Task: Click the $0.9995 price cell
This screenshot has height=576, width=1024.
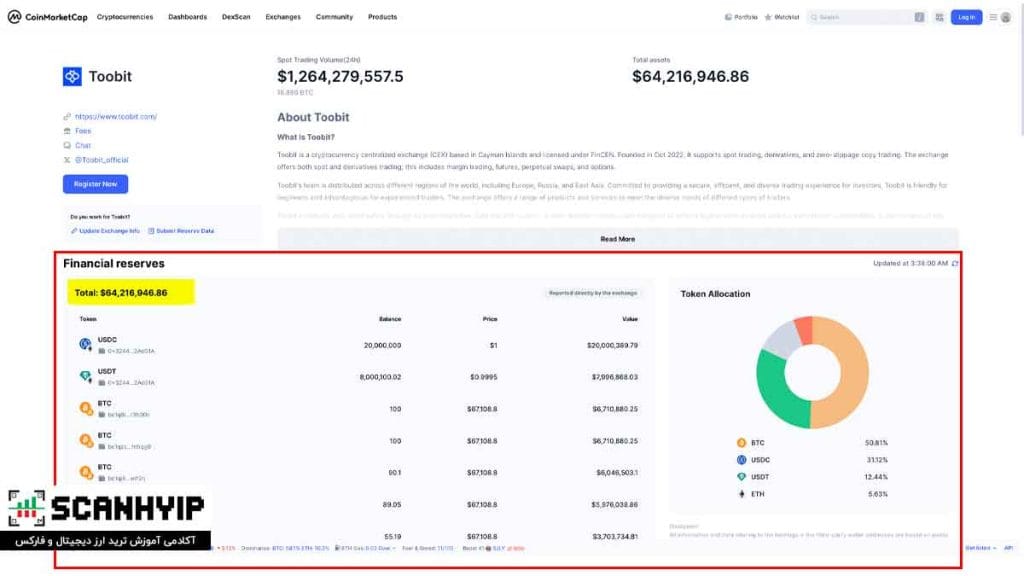Action: click(483, 377)
